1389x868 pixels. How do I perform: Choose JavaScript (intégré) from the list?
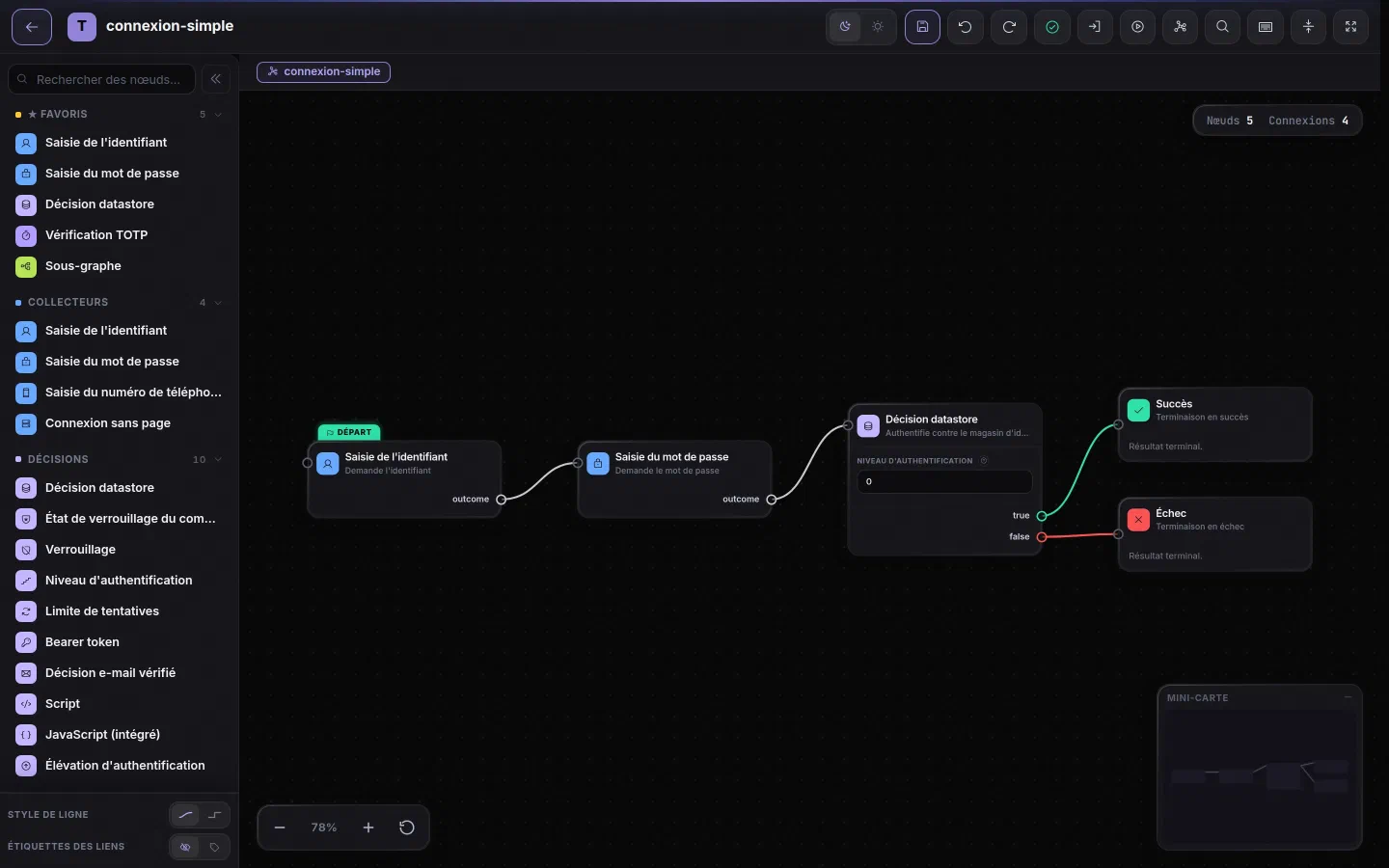[x=119, y=735]
